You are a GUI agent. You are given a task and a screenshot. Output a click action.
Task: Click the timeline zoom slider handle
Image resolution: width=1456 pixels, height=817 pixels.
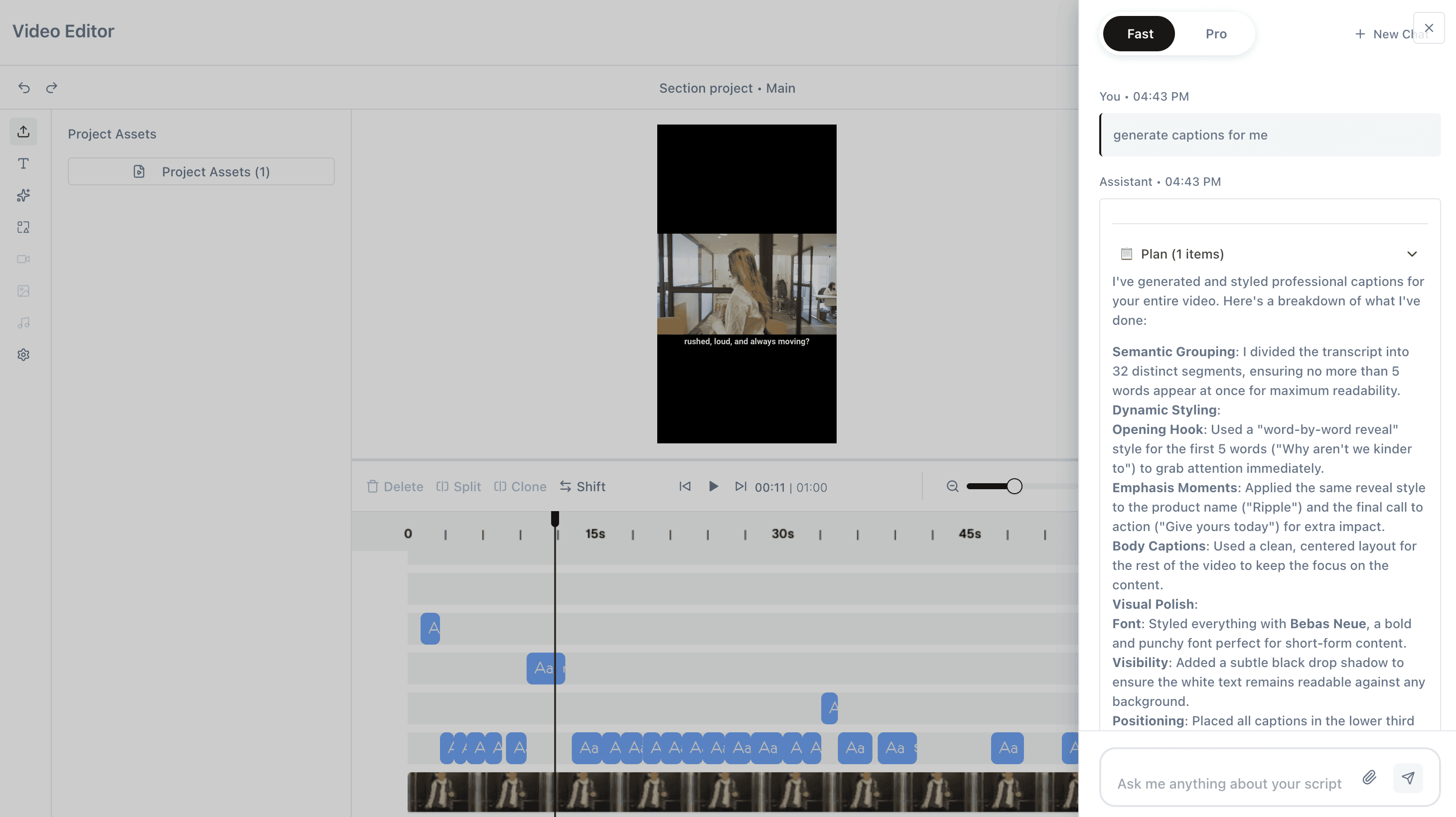click(1014, 487)
